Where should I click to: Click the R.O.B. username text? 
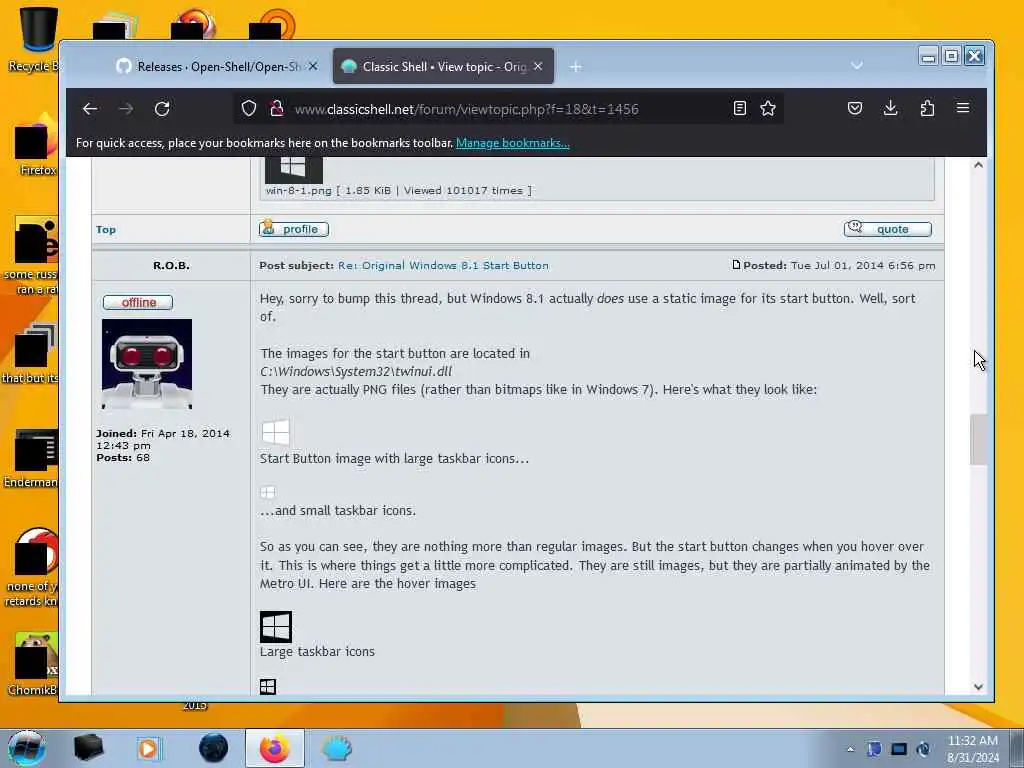[x=171, y=266]
